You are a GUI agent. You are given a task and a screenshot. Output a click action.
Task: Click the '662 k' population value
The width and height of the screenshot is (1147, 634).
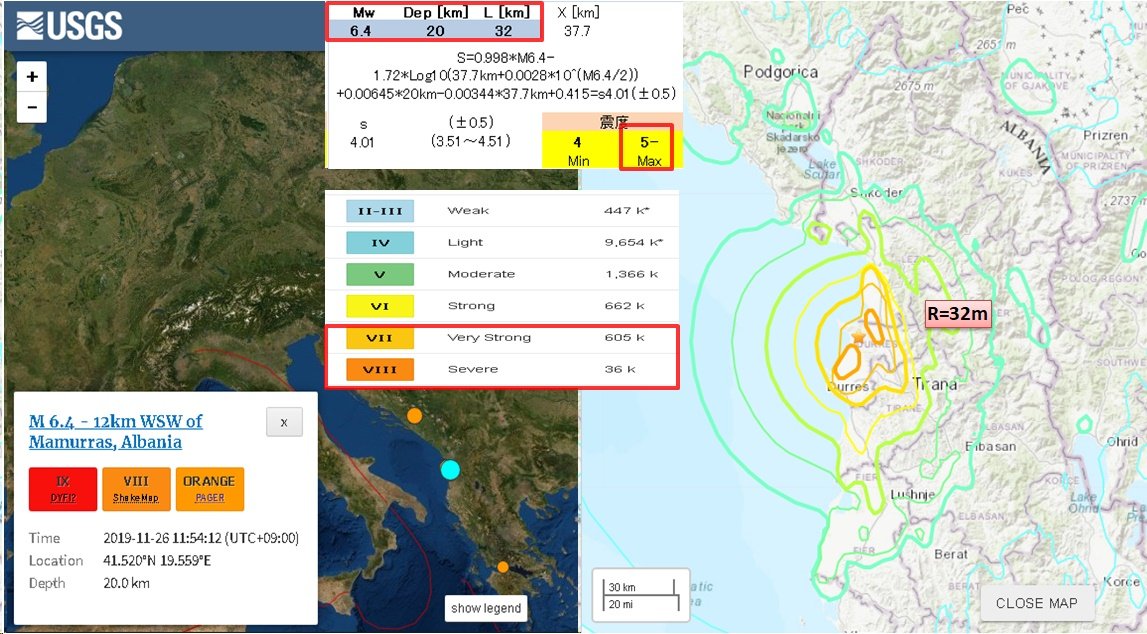(624, 306)
